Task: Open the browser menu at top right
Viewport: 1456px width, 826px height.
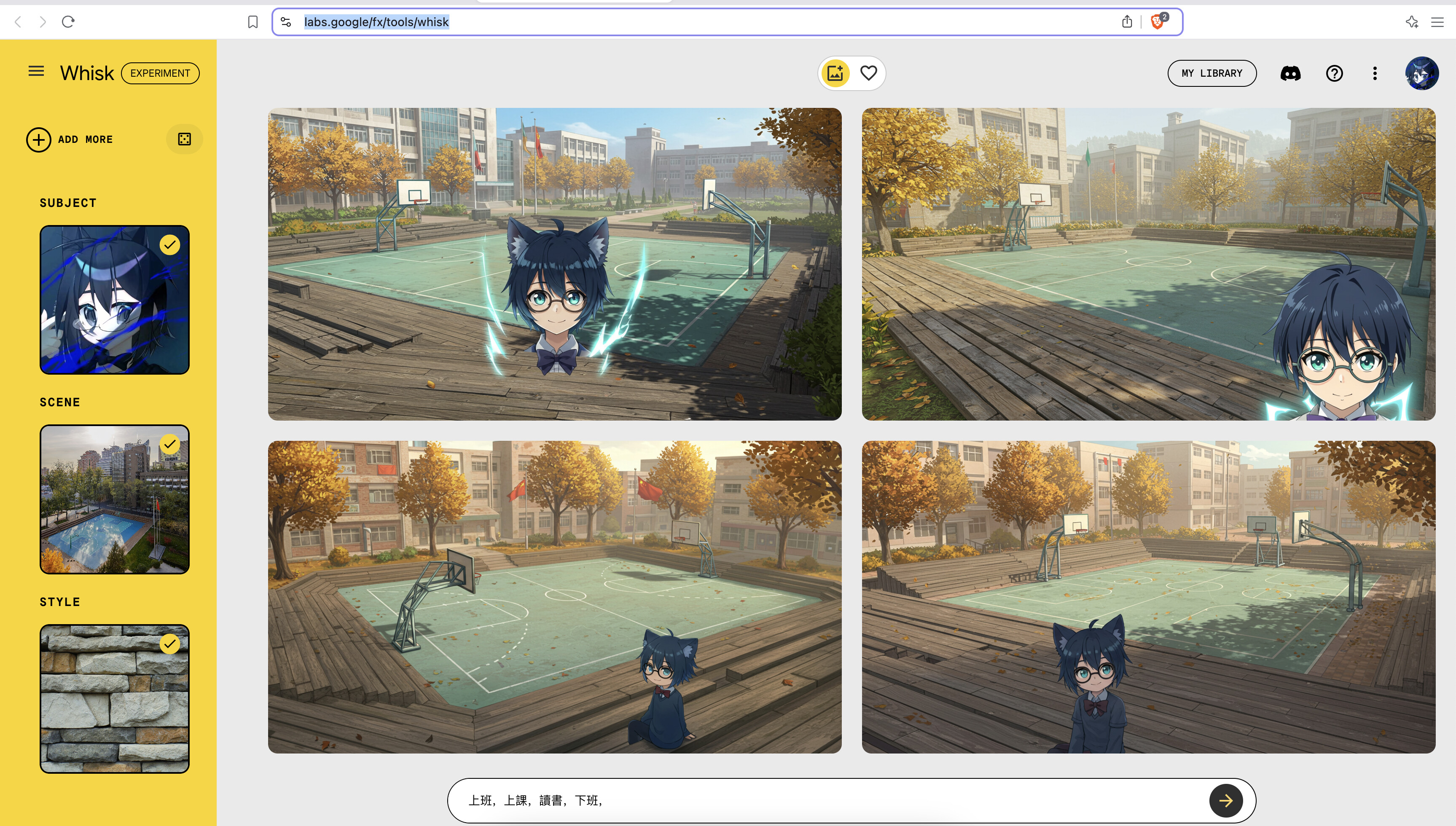Action: coord(1438,21)
